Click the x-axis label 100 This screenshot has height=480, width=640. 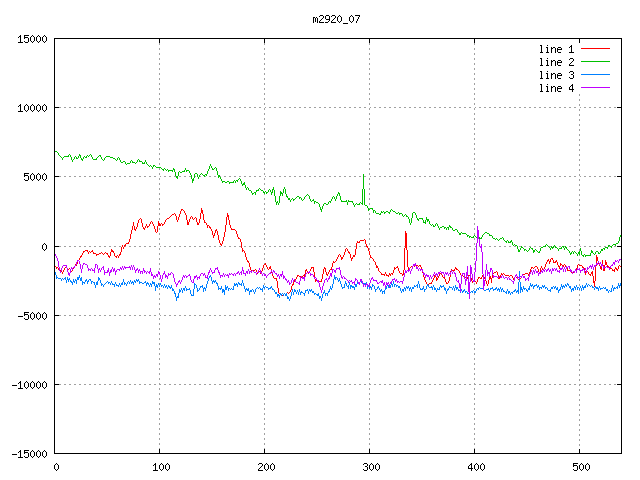(161, 467)
